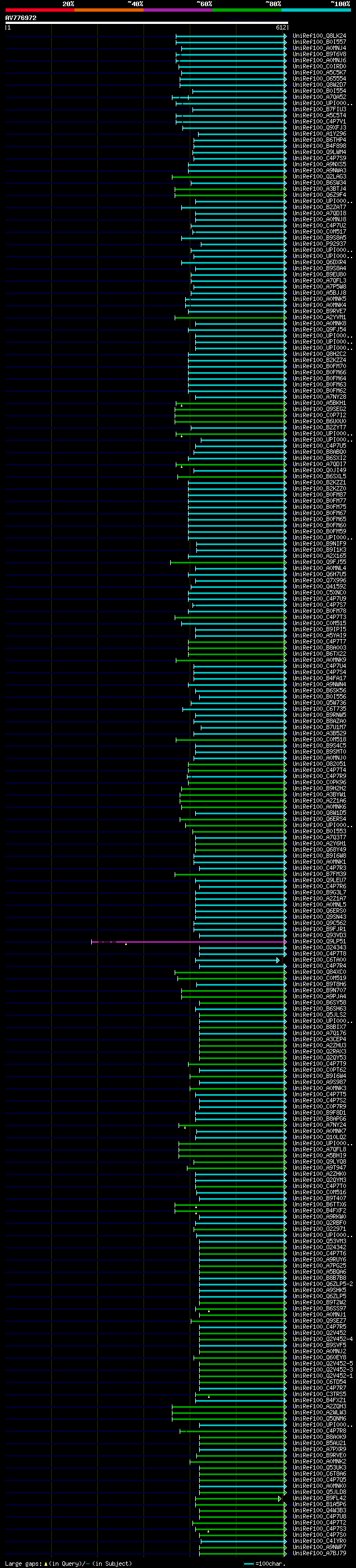Image resolution: width=356 pixels, height=1568 pixels.
Task: Click green alignment bar for UniRef100_Q2LAG3
Action: pos(229,177)
